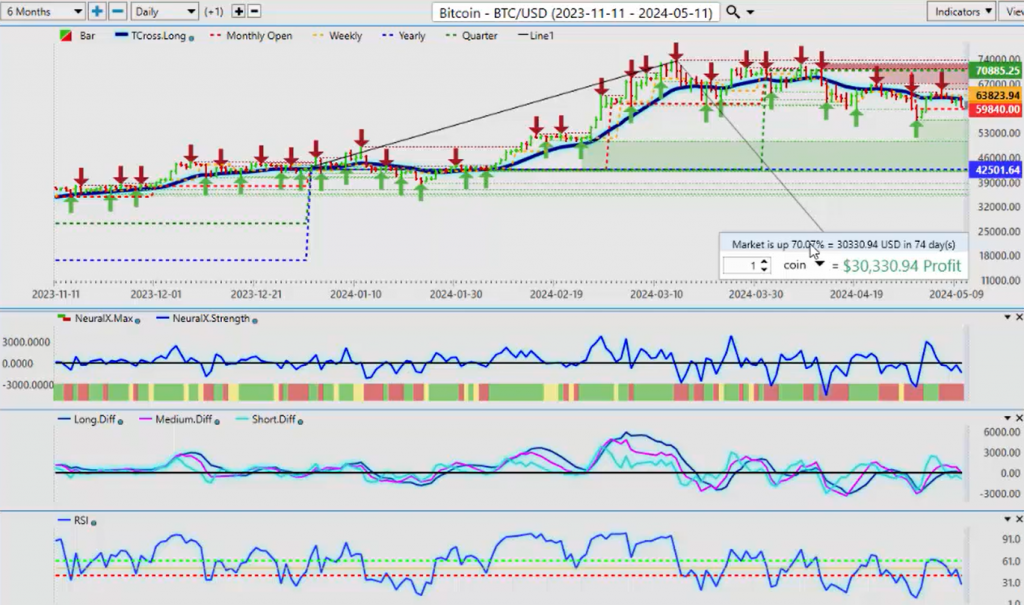Image resolution: width=1024 pixels, height=605 pixels.
Task: Click the Bitcoin - BTC/USD symbol title
Action: [575, 12]
